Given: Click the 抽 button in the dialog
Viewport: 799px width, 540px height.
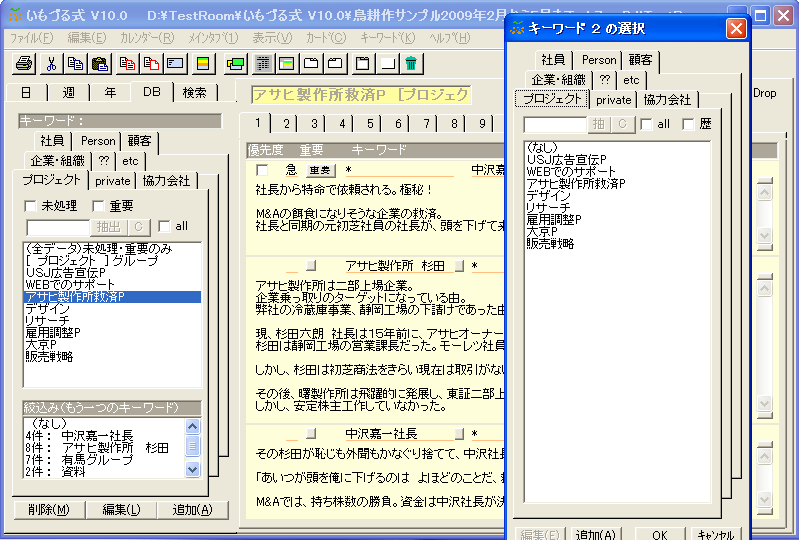Looking at the screenshot, I should 599,124.
